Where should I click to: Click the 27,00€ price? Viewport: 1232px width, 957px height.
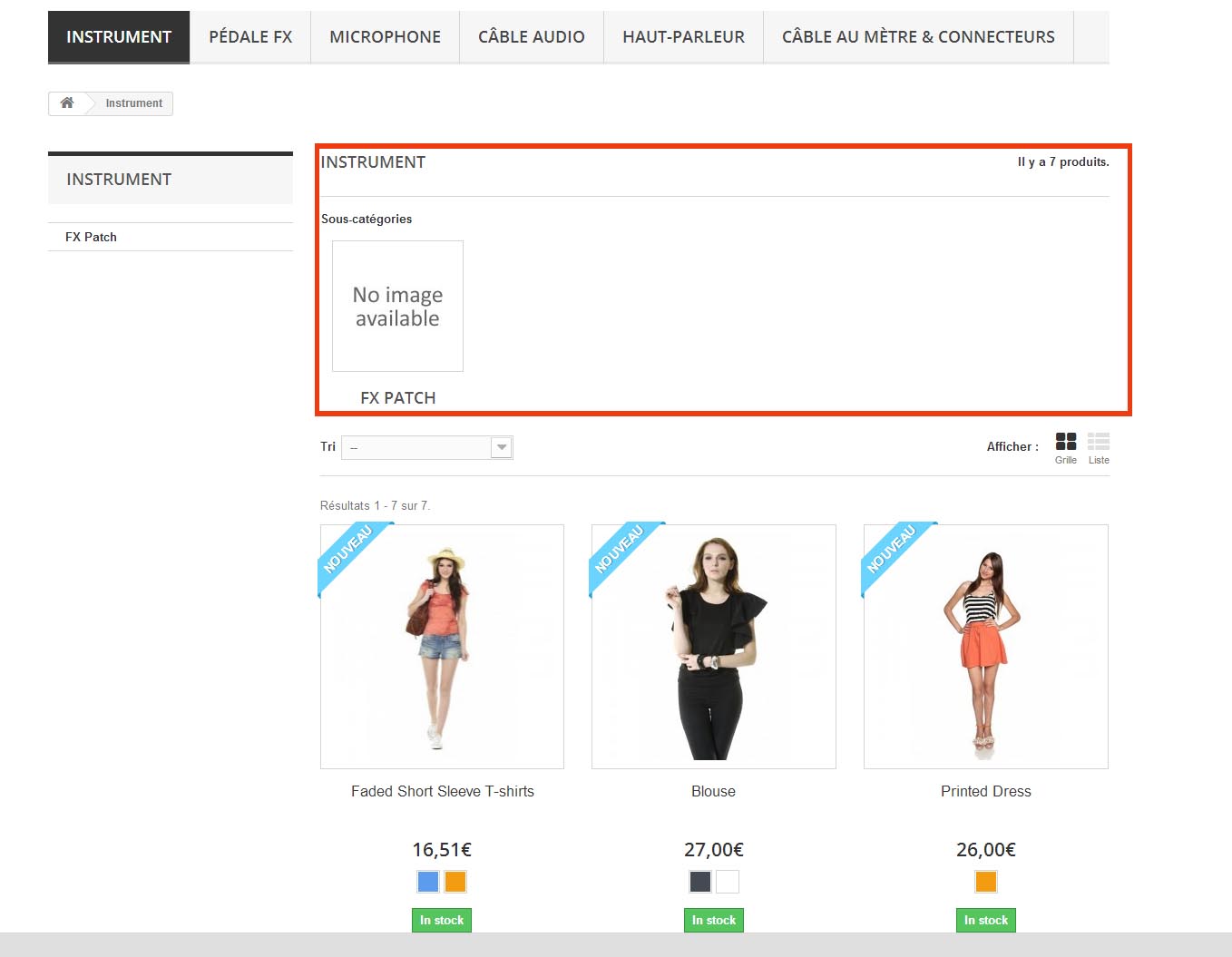click(x=714, y=850)
